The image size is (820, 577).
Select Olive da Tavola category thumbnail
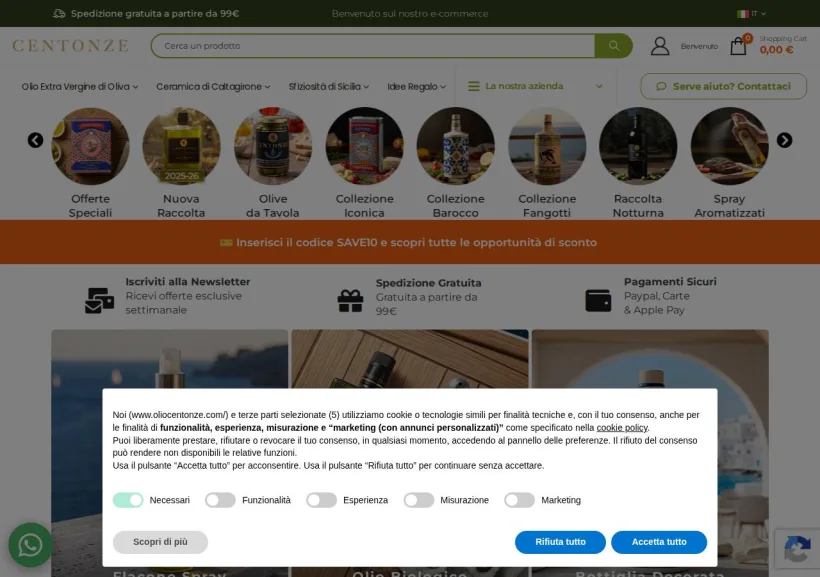point(273,146)
